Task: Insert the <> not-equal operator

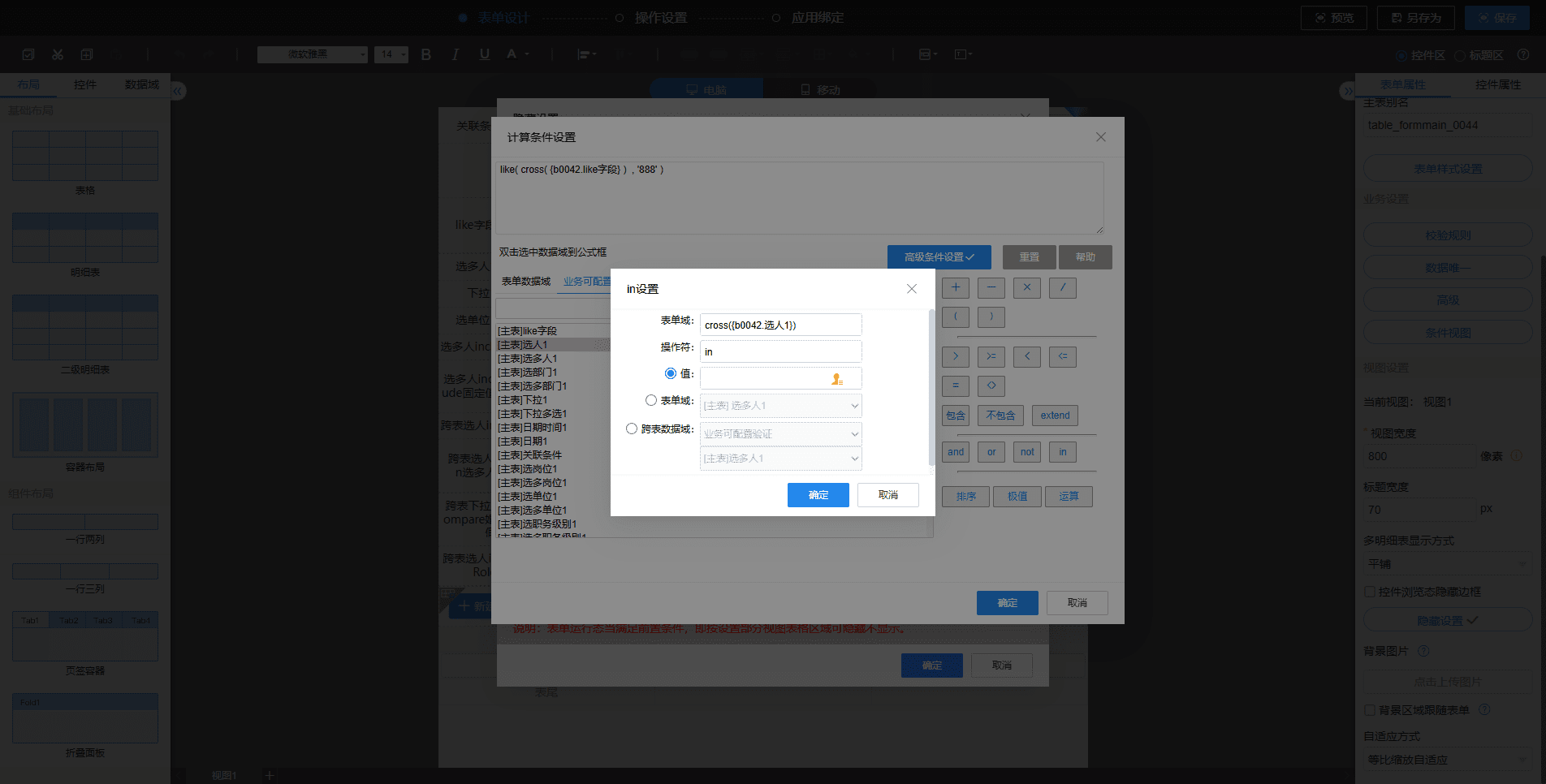Action: pyautogui.click(x=991, y=386)
